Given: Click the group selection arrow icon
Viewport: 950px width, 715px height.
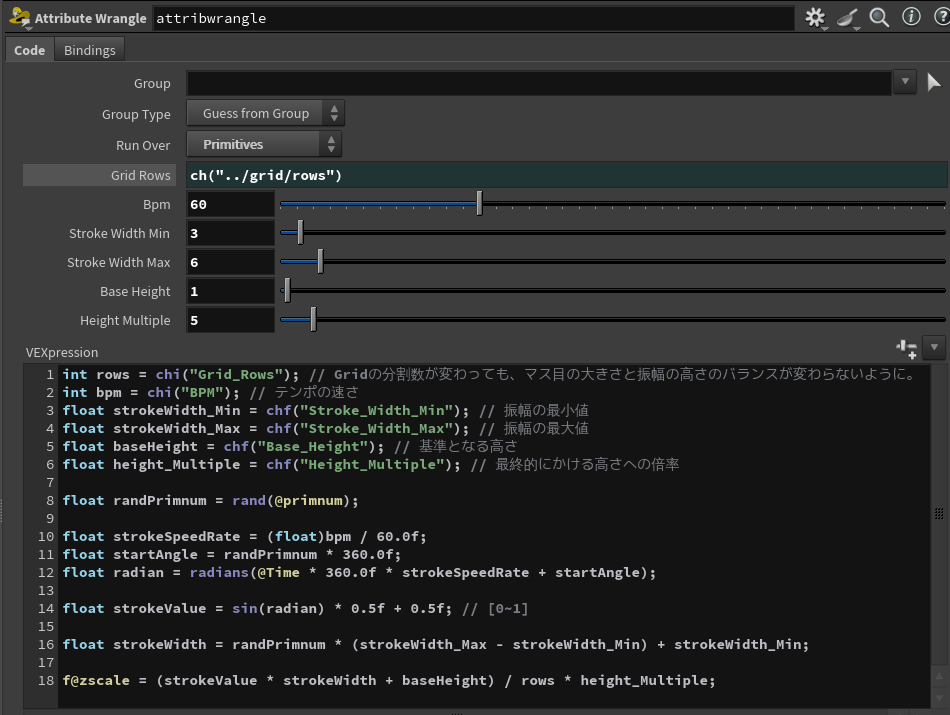Looking at the screenshot, I should [934, 83].
